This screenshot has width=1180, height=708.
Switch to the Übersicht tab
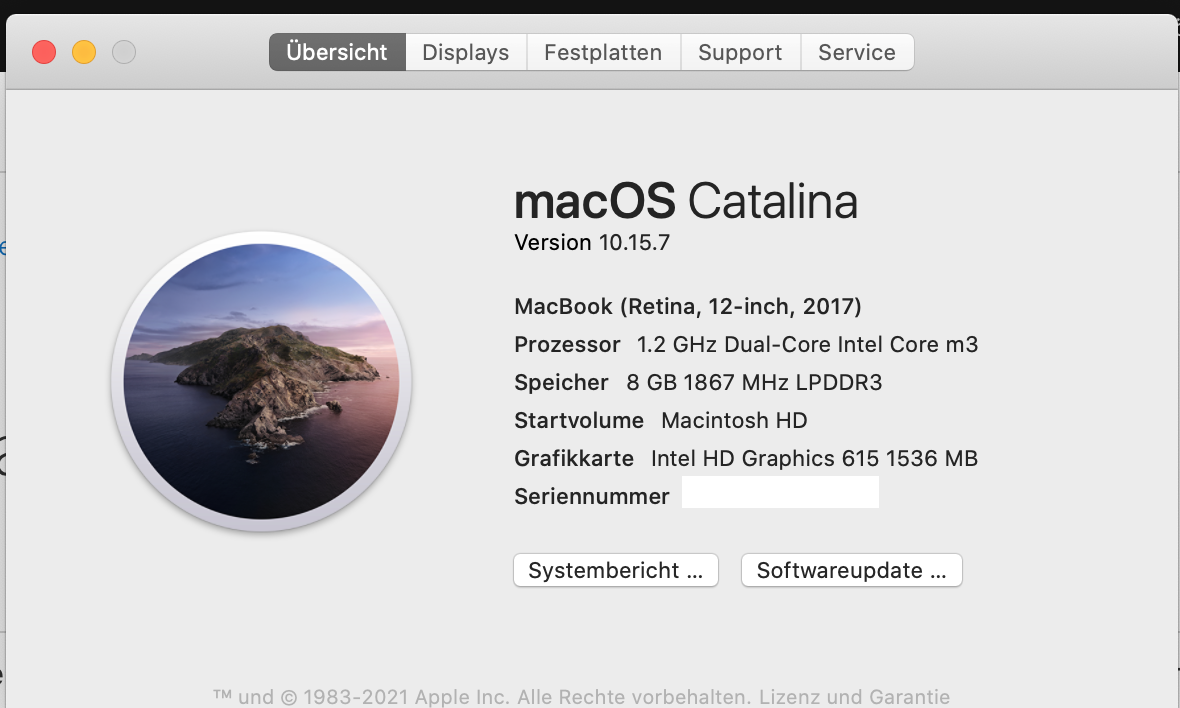coord(337,53)
